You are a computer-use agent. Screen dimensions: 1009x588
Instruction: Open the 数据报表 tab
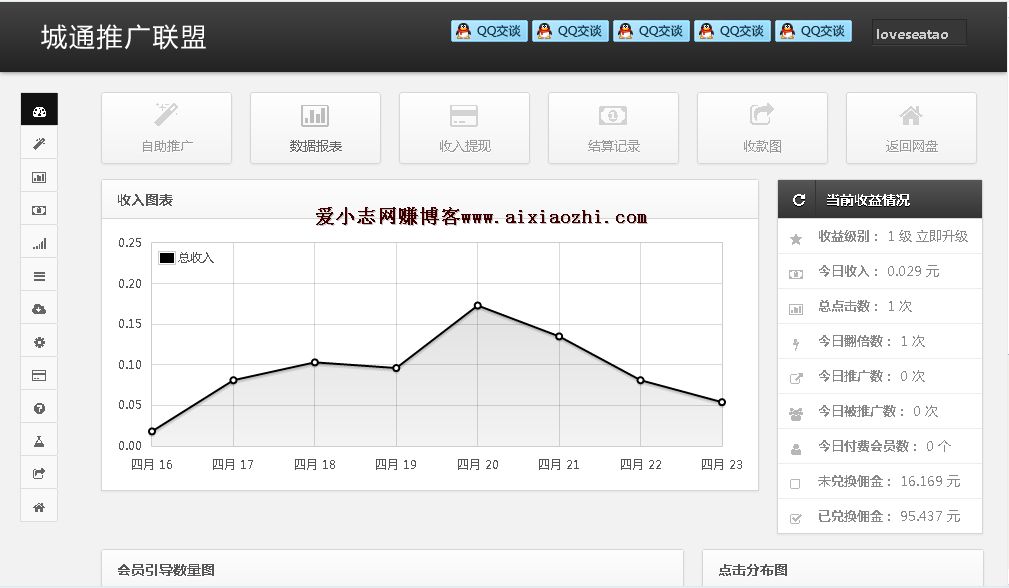point(315,128)
